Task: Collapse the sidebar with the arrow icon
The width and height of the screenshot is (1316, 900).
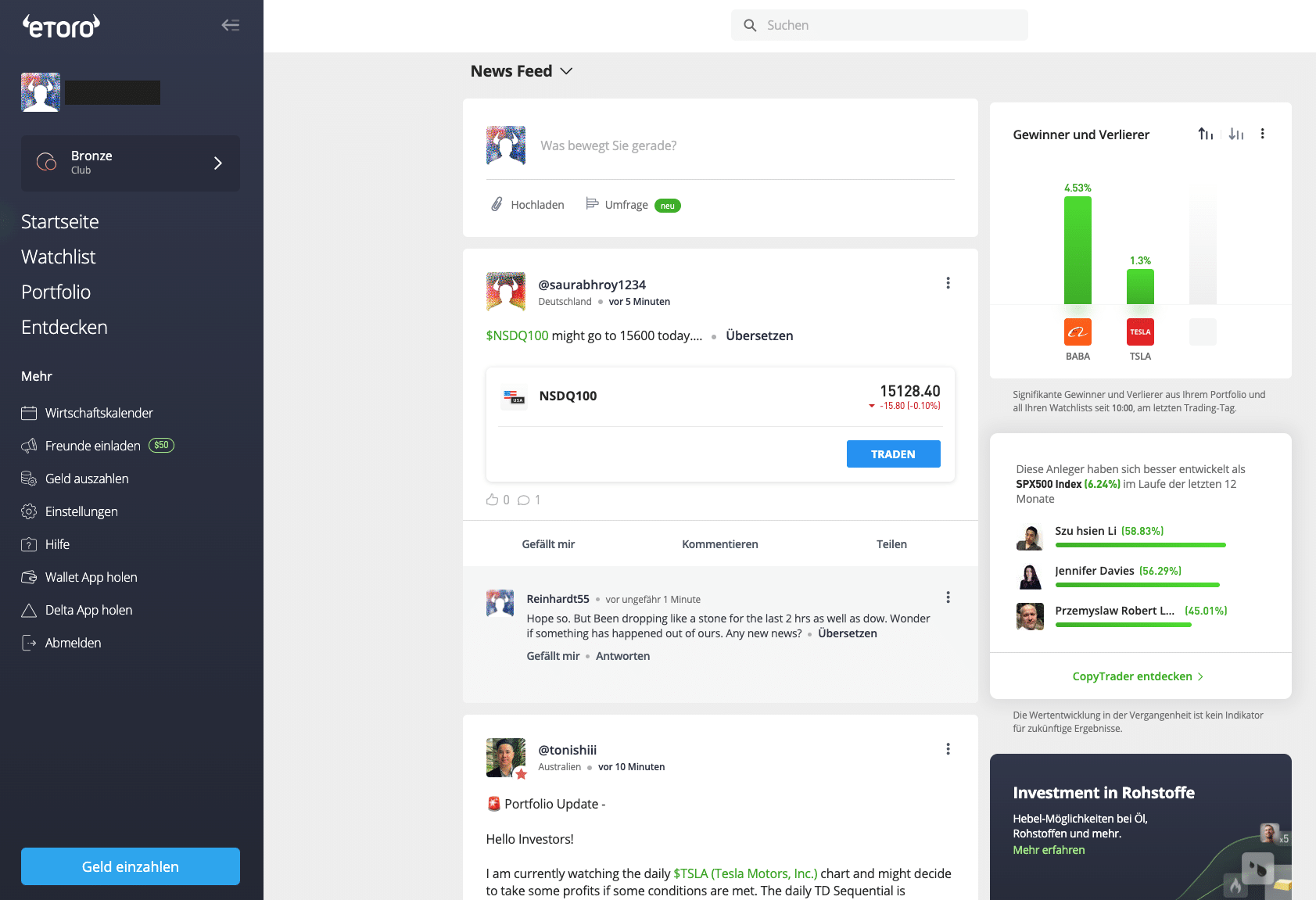Action: coord(231,25)
